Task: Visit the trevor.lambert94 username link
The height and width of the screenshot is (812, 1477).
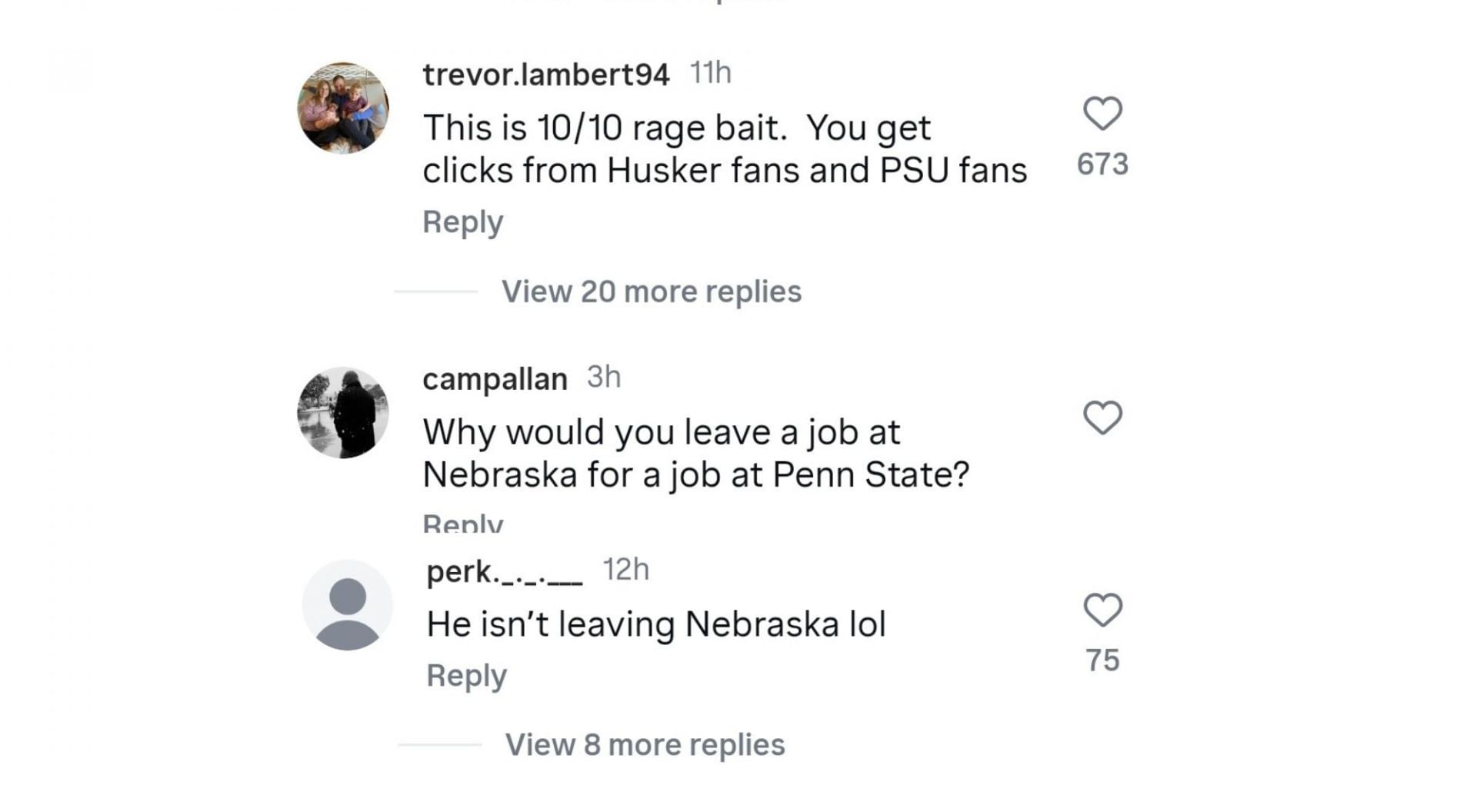Action: coord(545,75)
